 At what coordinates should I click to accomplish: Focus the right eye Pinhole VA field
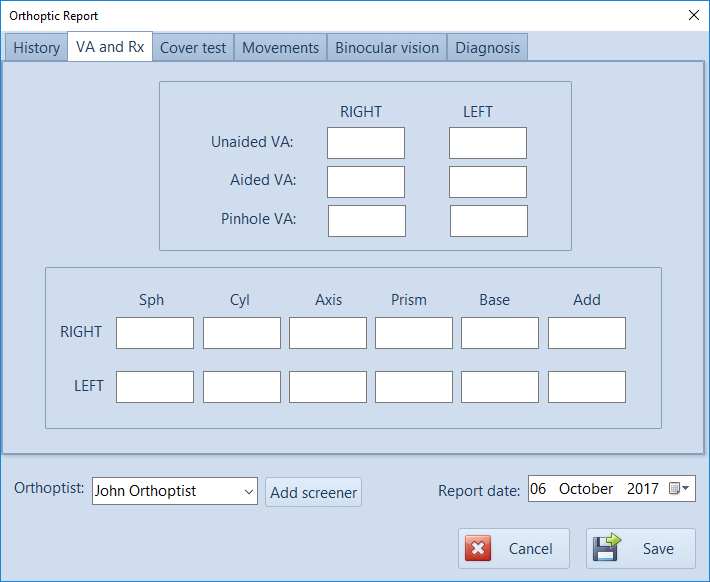point(367,221)
